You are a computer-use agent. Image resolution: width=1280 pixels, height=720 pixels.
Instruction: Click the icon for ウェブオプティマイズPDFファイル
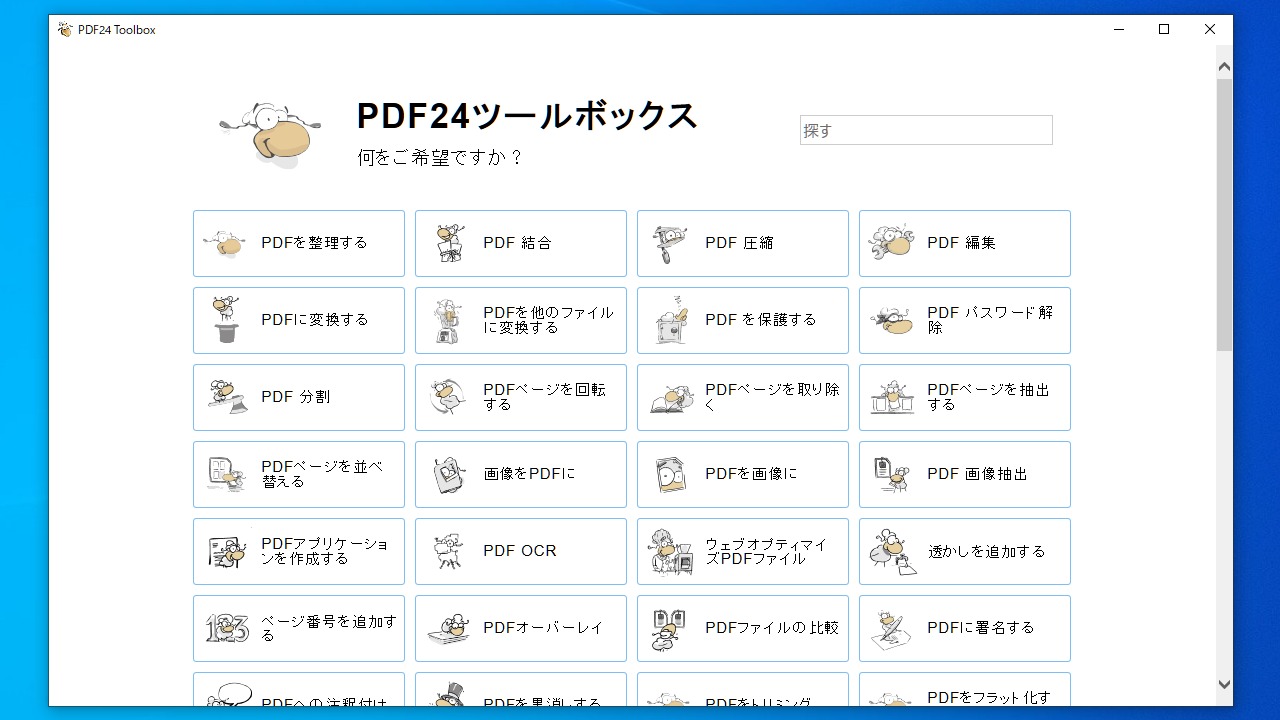[671, 551]
